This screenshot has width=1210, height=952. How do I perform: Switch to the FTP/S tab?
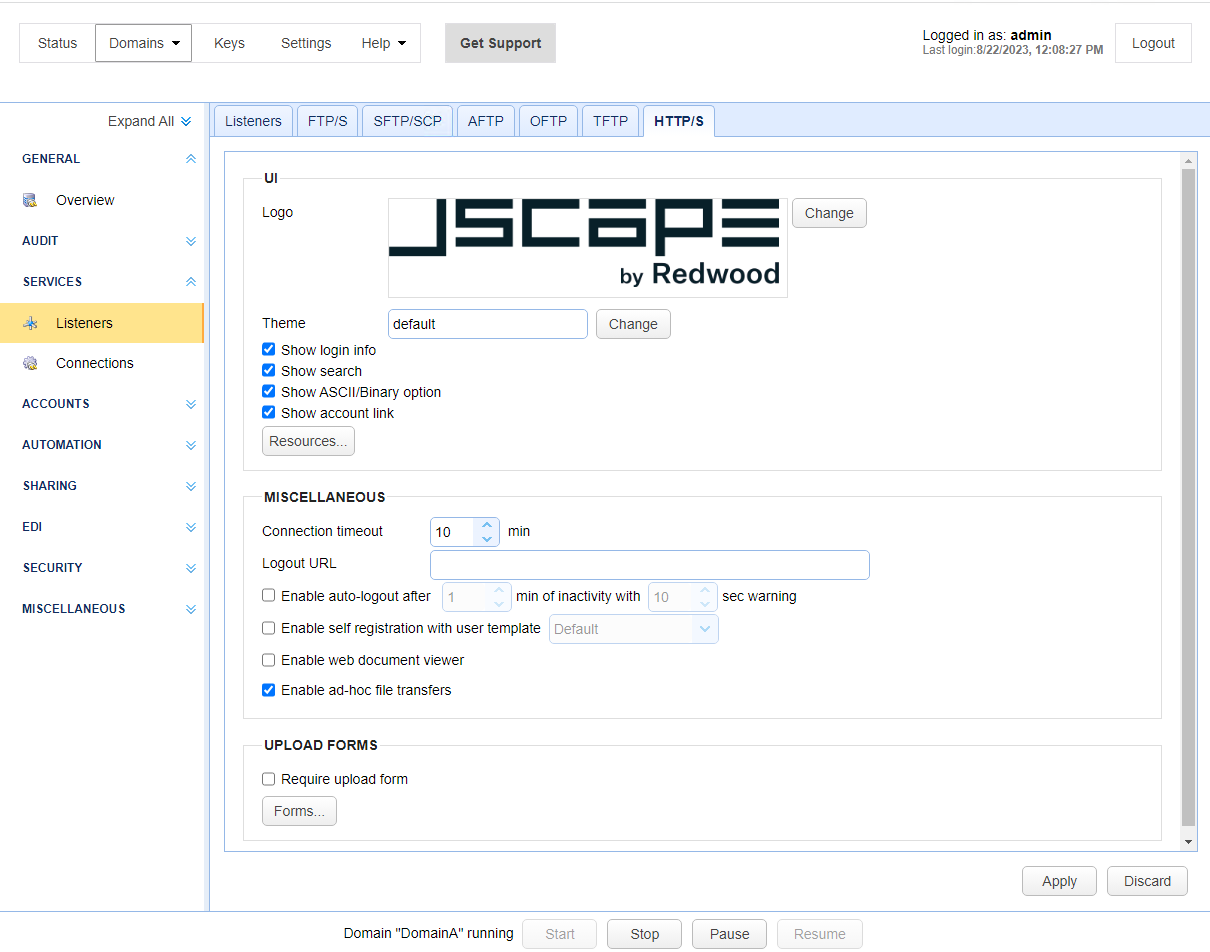pyautogui.click(x=327, y=120)
